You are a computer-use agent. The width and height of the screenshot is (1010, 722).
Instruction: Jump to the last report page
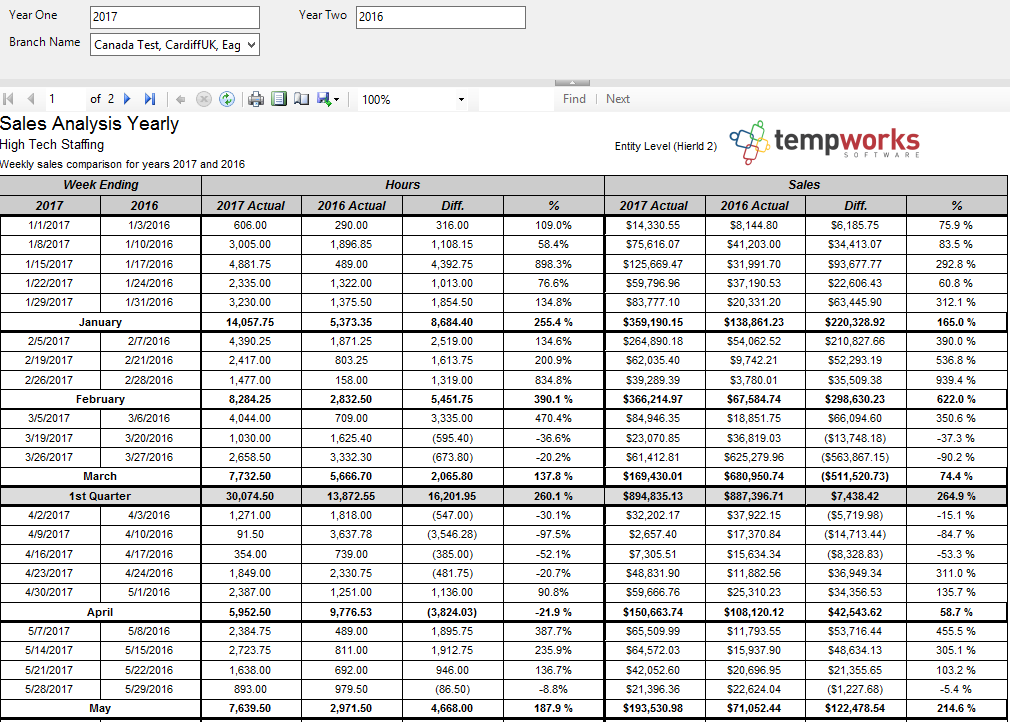tap(149, 99)
